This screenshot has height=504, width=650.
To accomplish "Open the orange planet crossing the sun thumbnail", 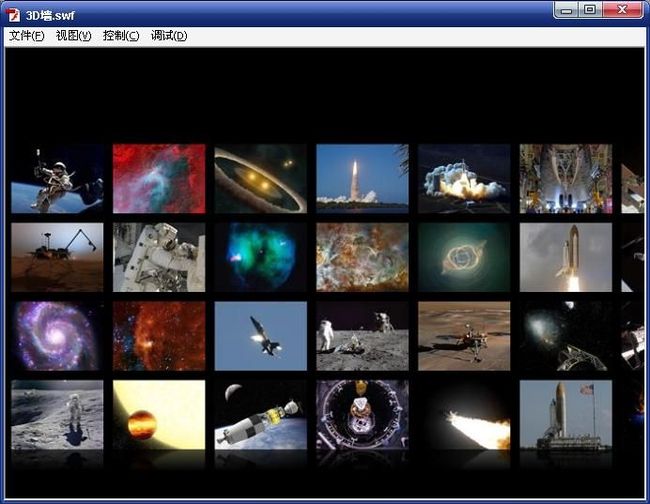I will 159,415.
